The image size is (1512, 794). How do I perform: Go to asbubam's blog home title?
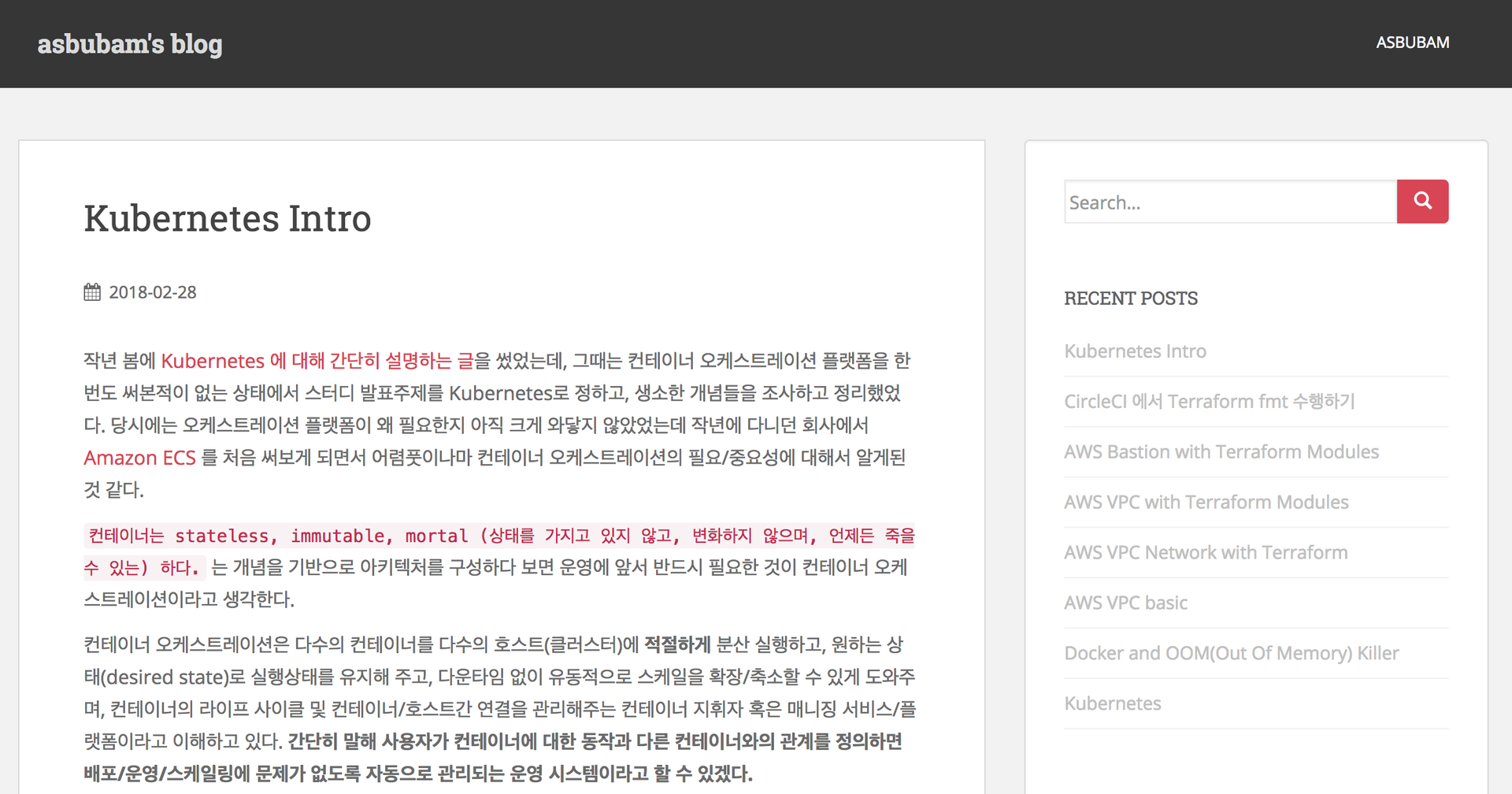(130, 44)
